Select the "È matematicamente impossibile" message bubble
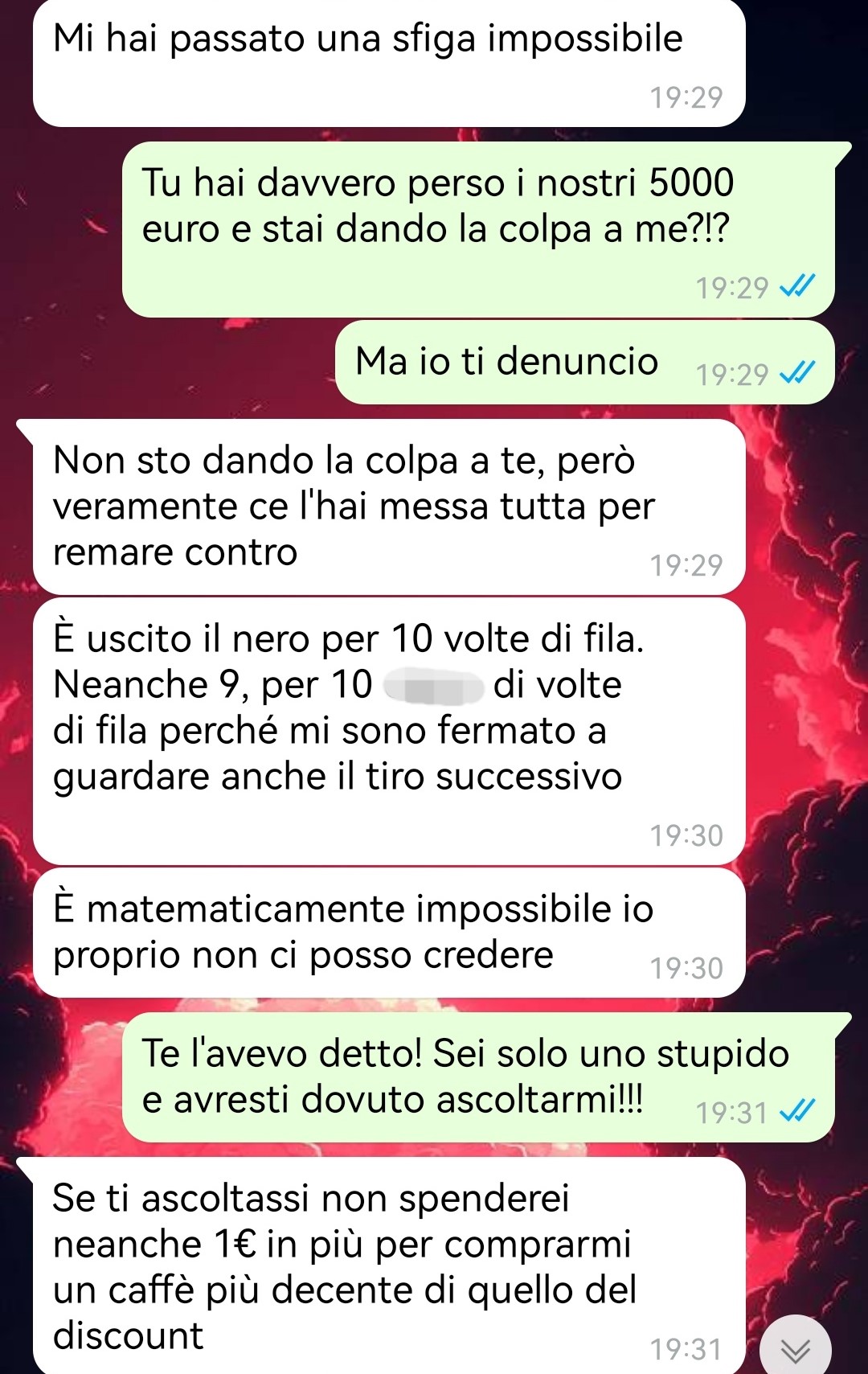Image resolution: width=868 pixels, height=1374 pixels. (389, 933)
